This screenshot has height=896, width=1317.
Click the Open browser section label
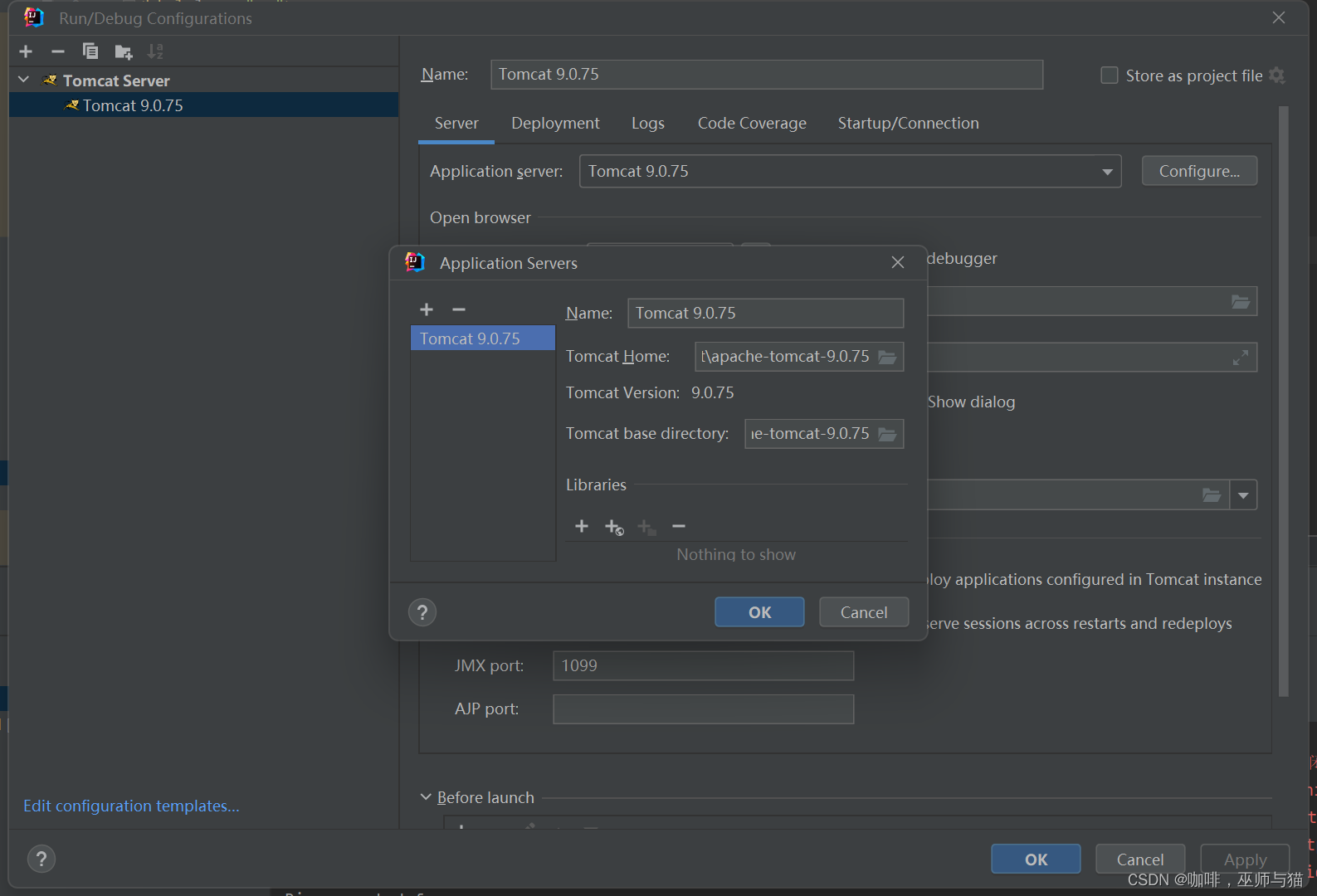480,217
